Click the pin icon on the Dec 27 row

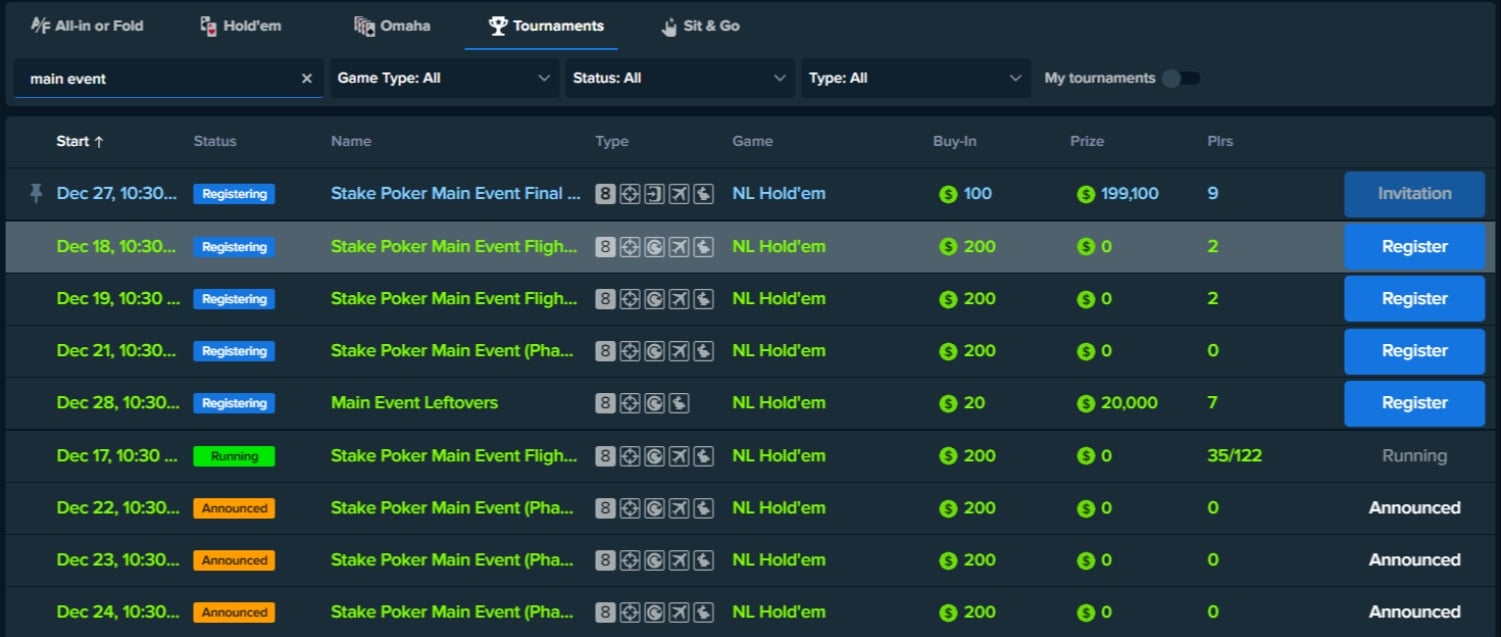36,194
